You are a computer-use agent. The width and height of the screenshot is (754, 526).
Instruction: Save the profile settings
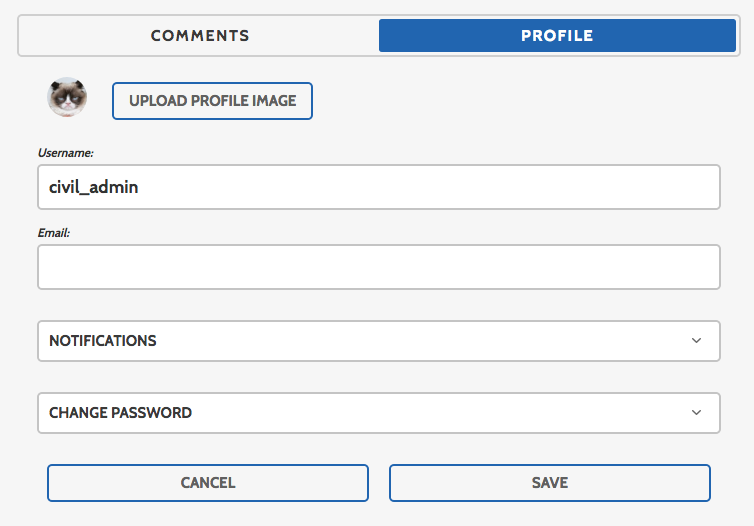(x=550, y=483)
